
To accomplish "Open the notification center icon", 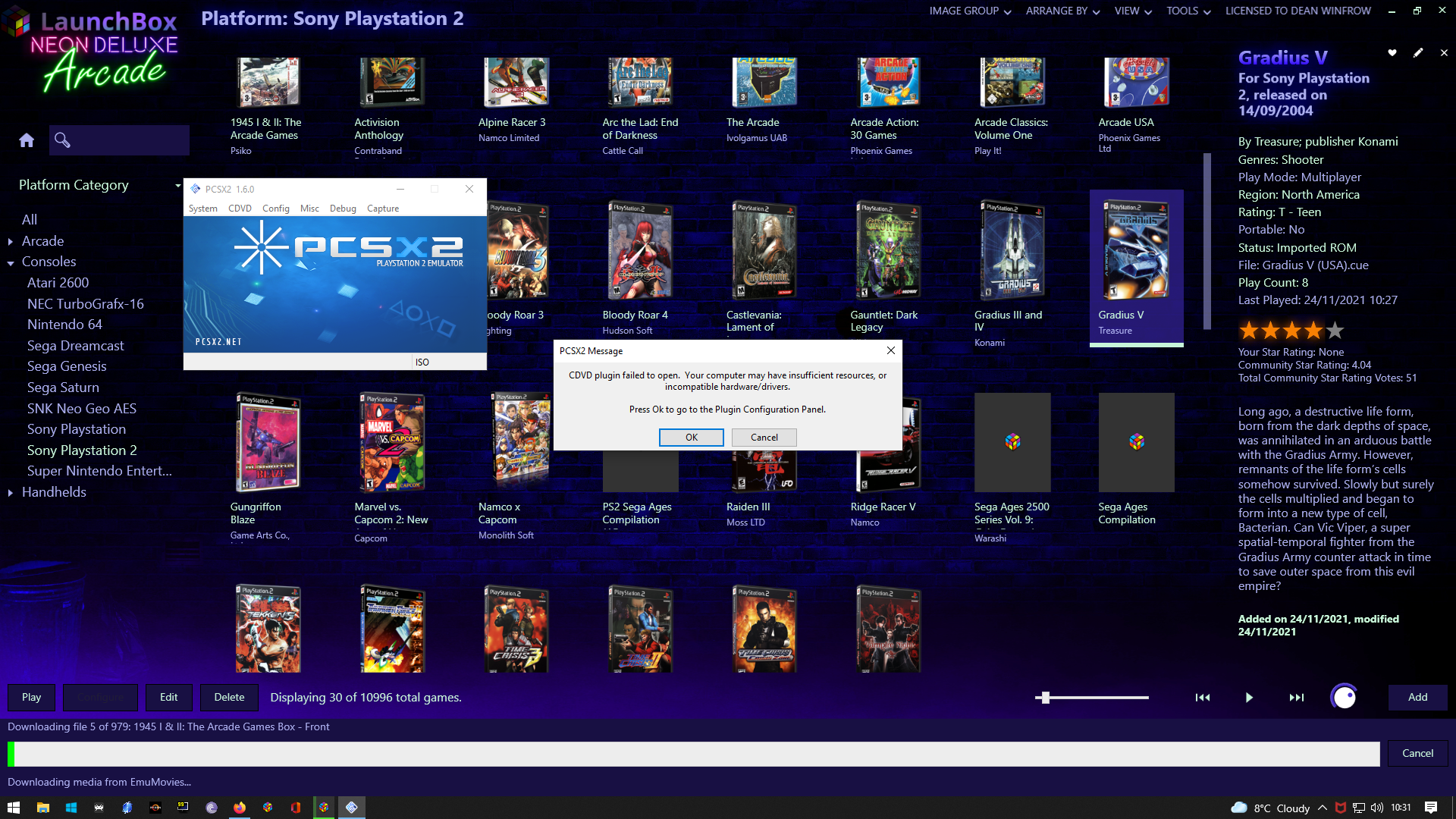I will pyautogui.click(x=1431, y=808).
